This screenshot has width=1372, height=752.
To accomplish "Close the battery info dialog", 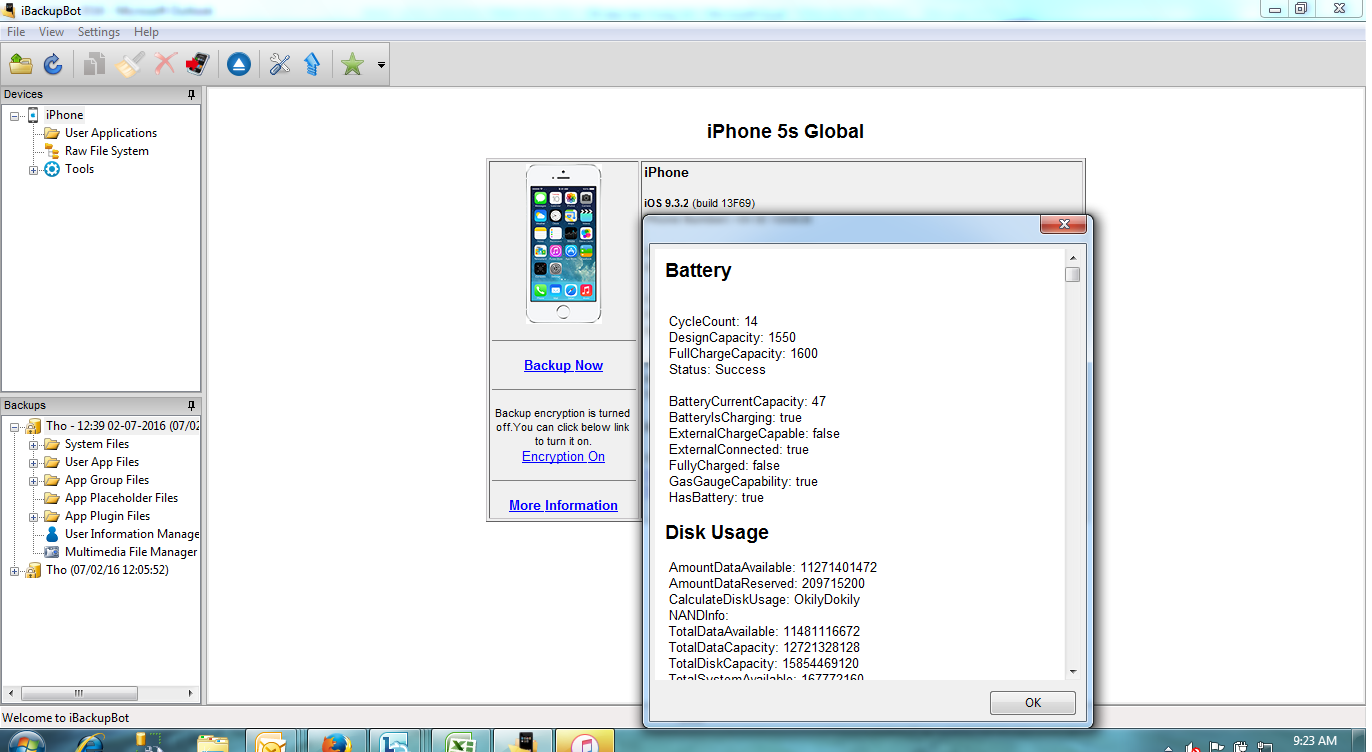I will 1063,224.
